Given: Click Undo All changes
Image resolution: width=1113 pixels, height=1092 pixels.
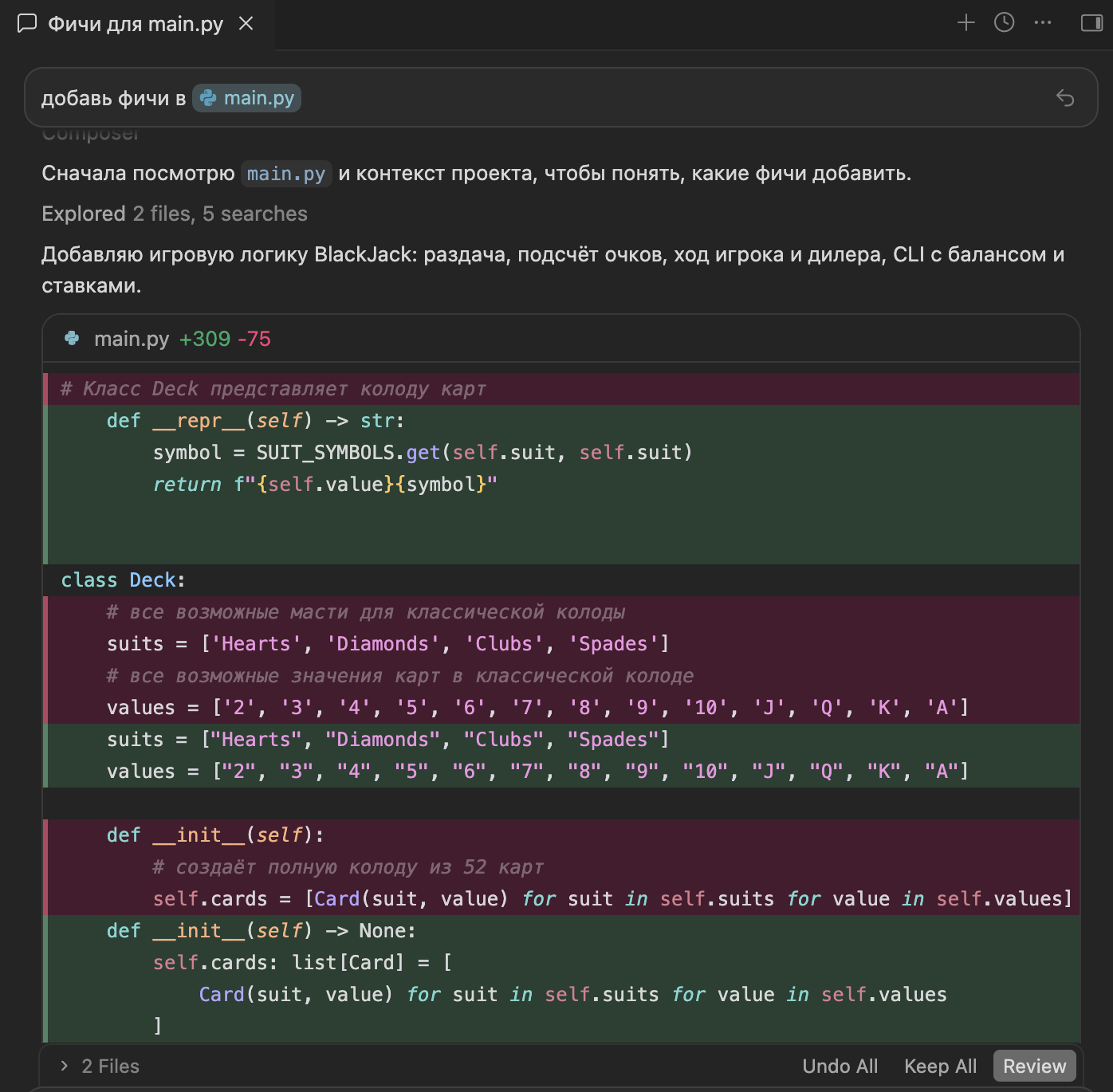Looking at the screenshot, I should tap(840, 1066).
